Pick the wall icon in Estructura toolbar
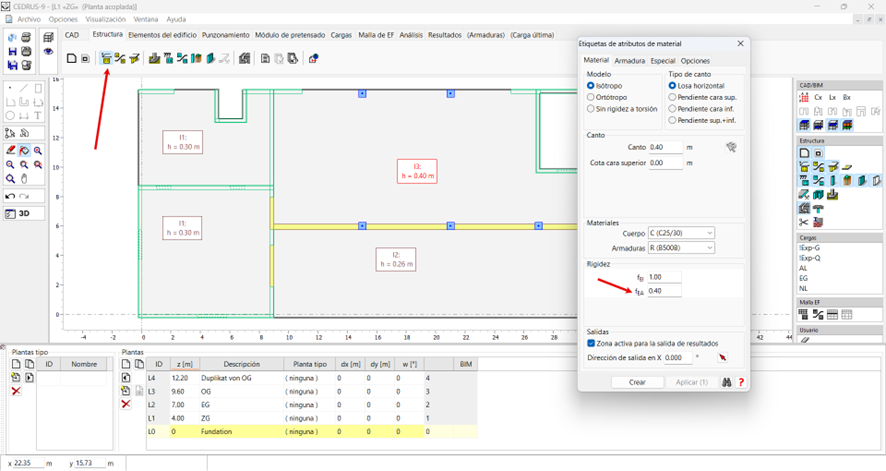This screenshot has height=471, width=886. (x=211, y=58)
